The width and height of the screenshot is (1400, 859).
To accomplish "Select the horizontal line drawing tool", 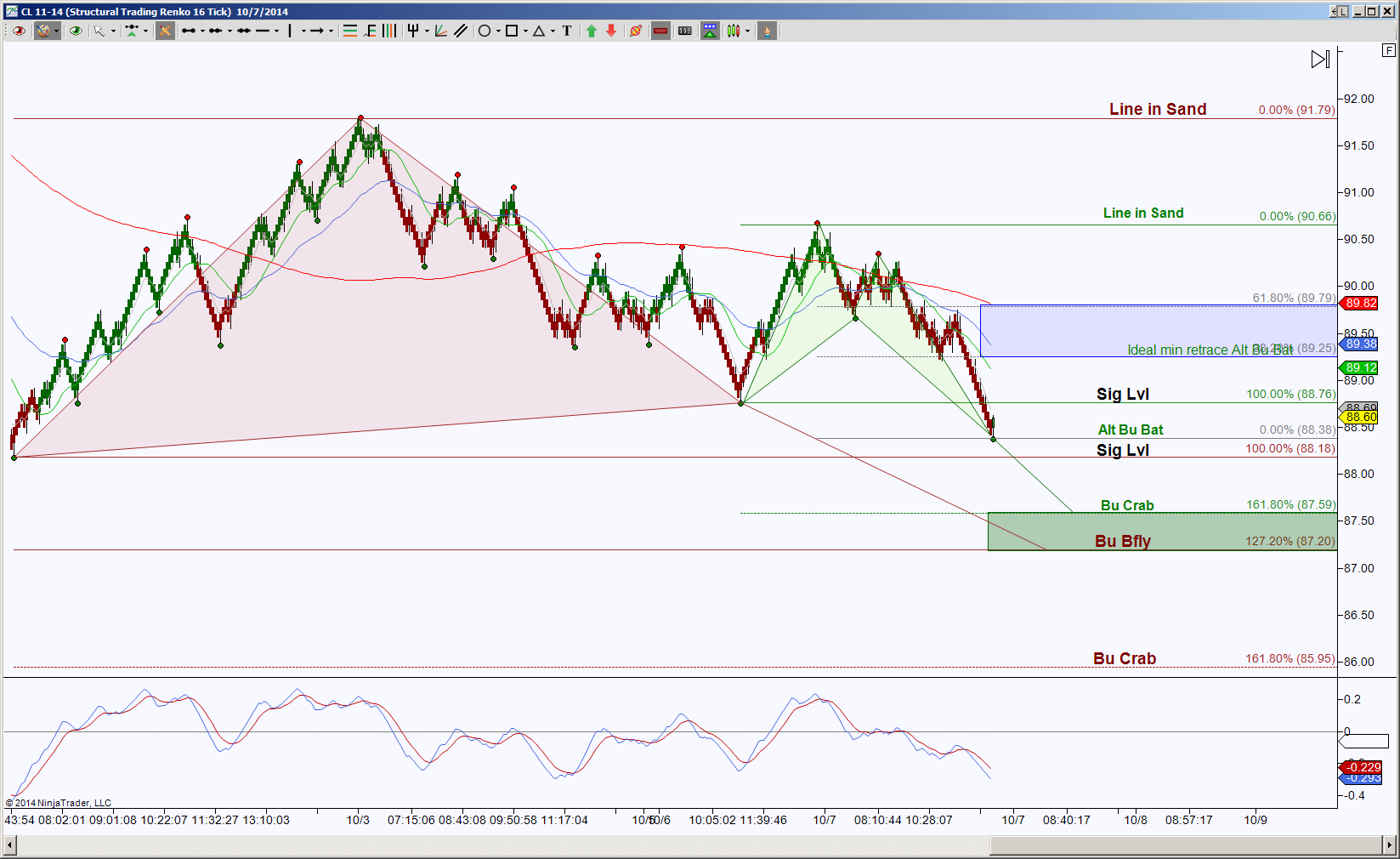I will pos(263,31).
